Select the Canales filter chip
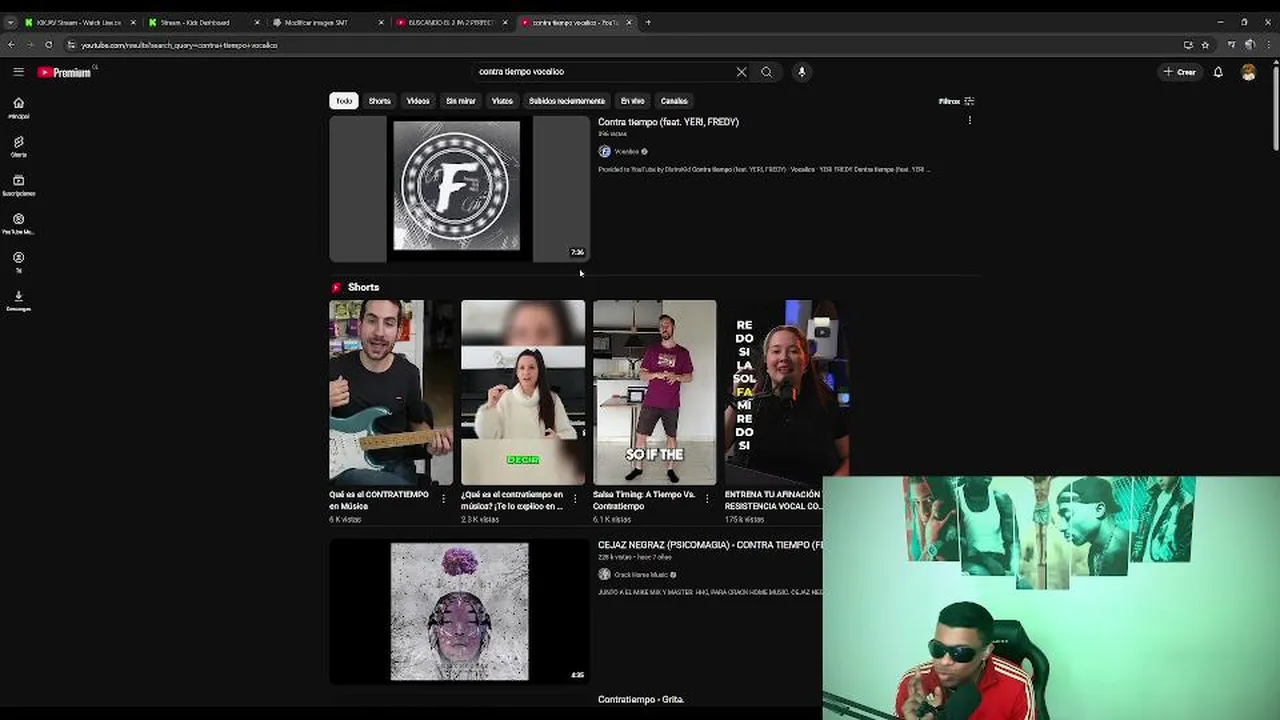The height and width of the screenshot is (720, 1280). 674,101
